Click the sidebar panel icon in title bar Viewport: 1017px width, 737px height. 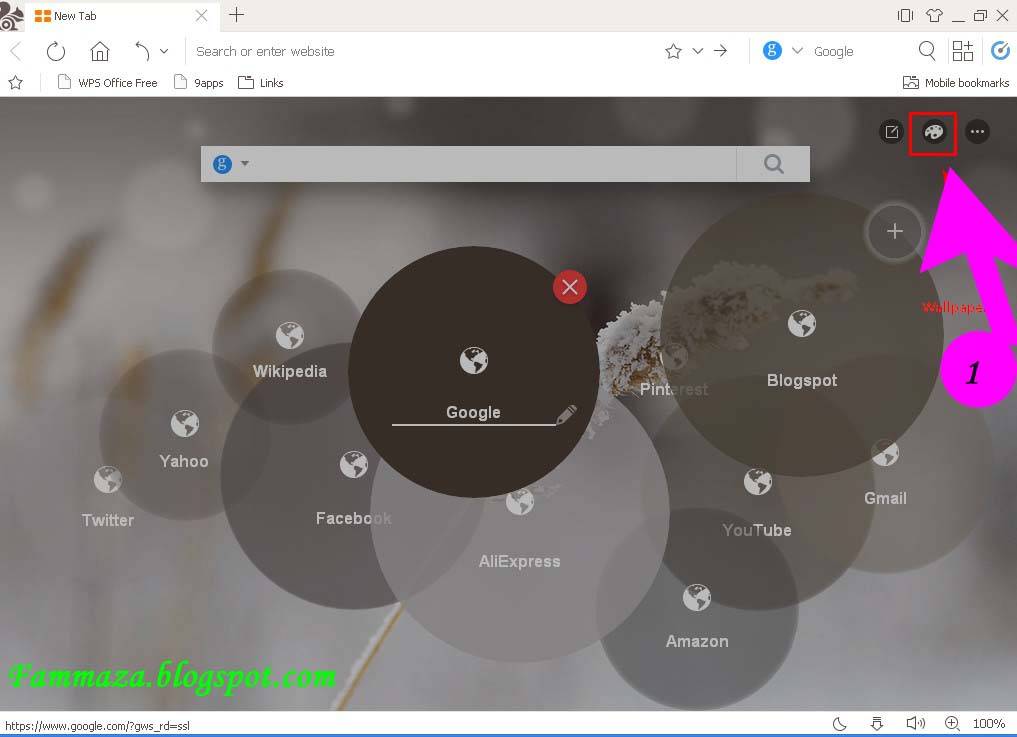tap(905, 16)
